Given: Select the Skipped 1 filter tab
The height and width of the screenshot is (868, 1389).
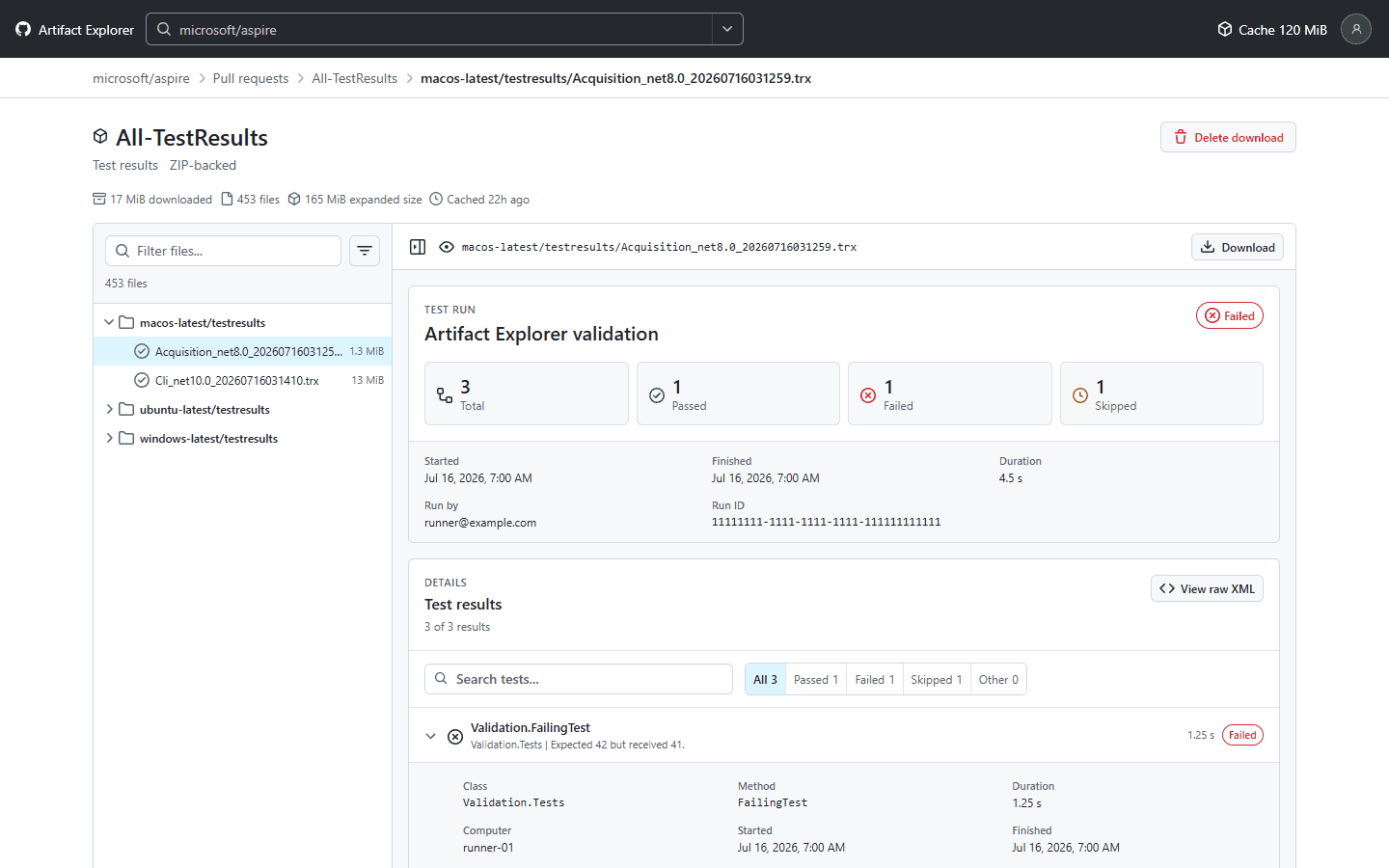Looking at the screenshot, I should (937, 679).
